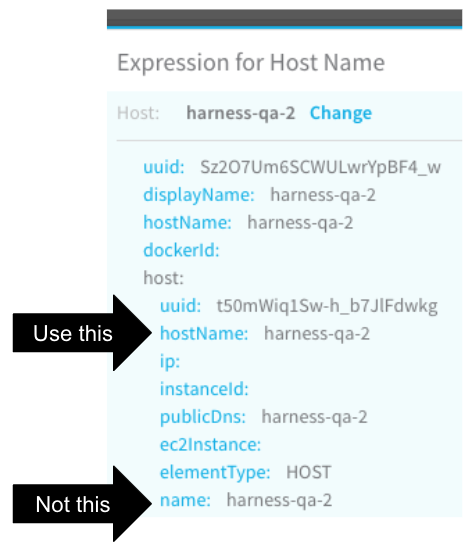Click the 'Not this' arrow annotation

pos(82,504)
